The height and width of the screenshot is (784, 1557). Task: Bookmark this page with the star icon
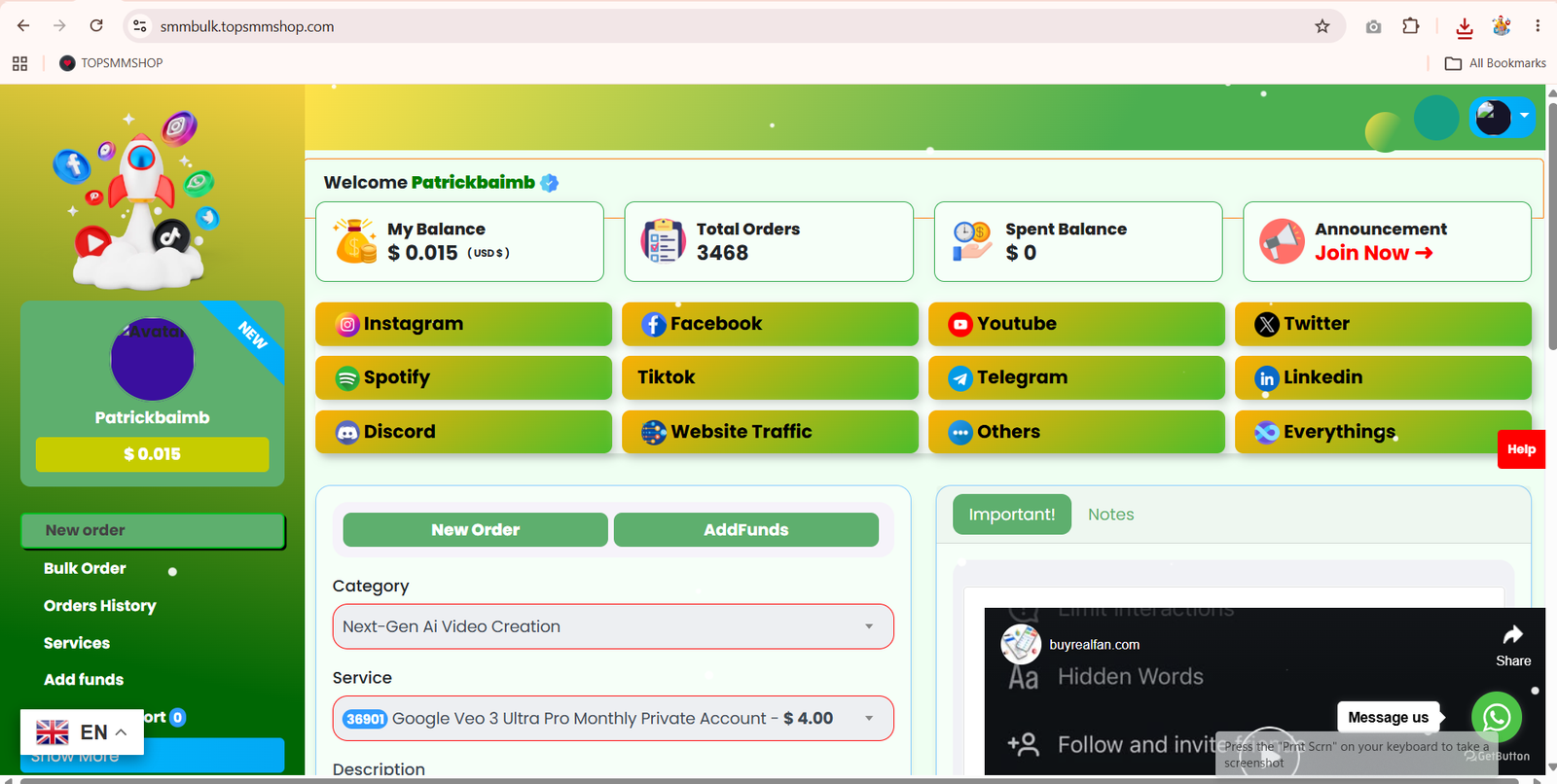1322,26
